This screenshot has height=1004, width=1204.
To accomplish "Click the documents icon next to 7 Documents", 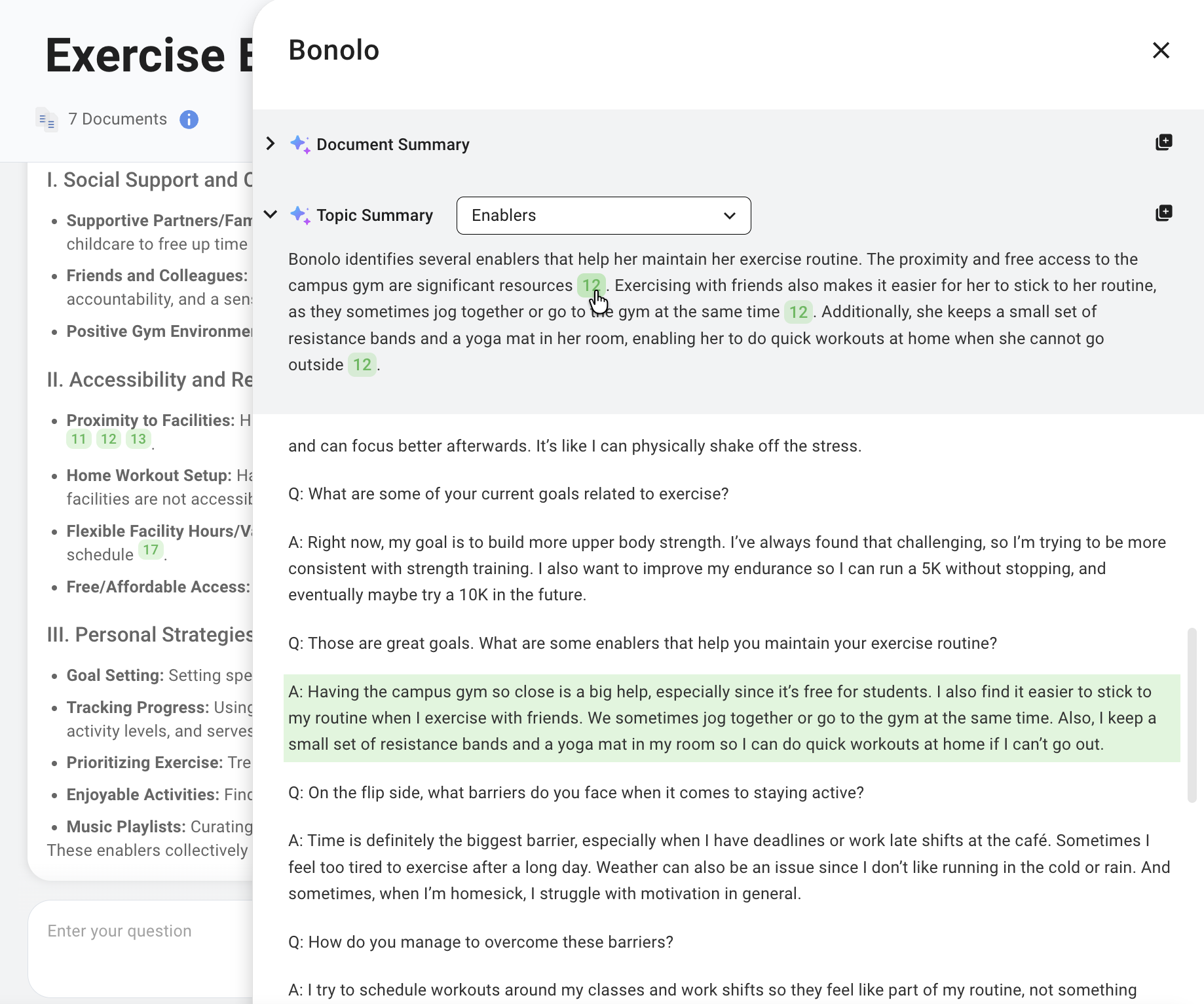I will click(x=47, y=119).
